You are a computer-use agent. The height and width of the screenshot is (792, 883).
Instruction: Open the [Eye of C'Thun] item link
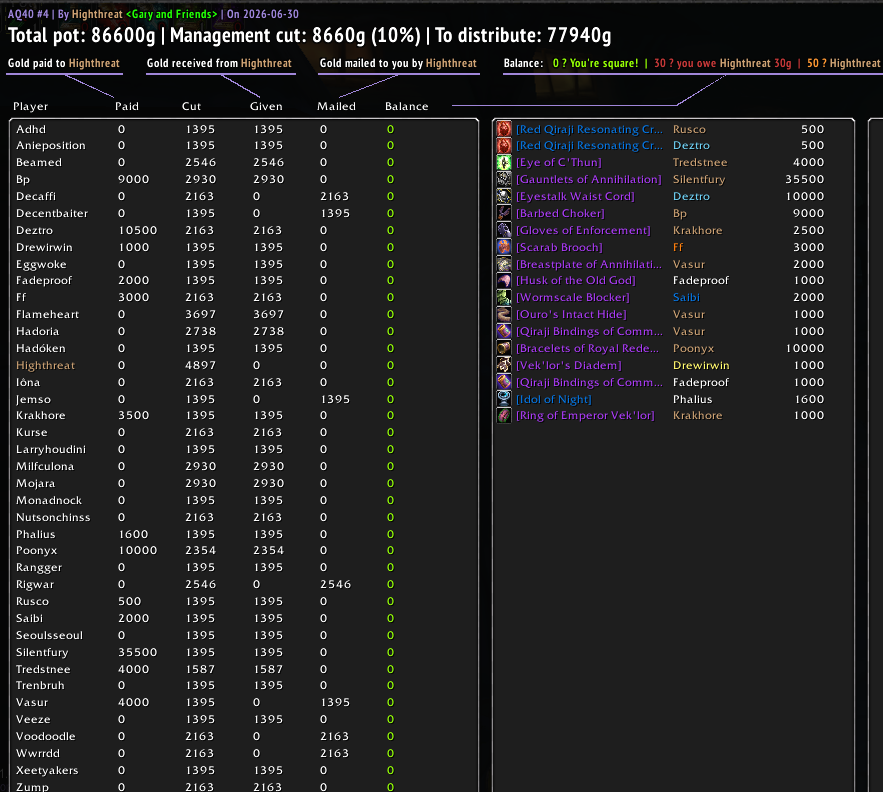[x=559, y=162]
